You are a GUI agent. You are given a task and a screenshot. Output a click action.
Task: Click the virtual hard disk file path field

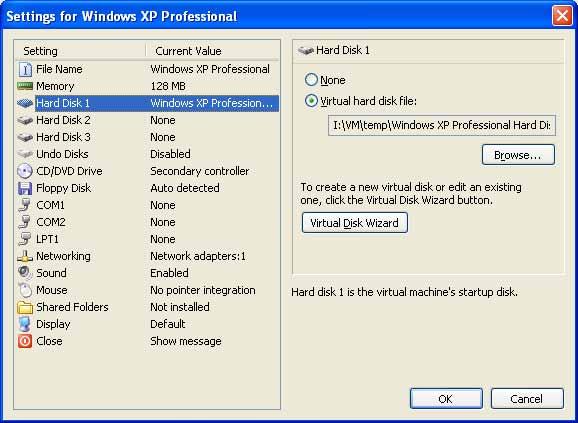[442, 125]
